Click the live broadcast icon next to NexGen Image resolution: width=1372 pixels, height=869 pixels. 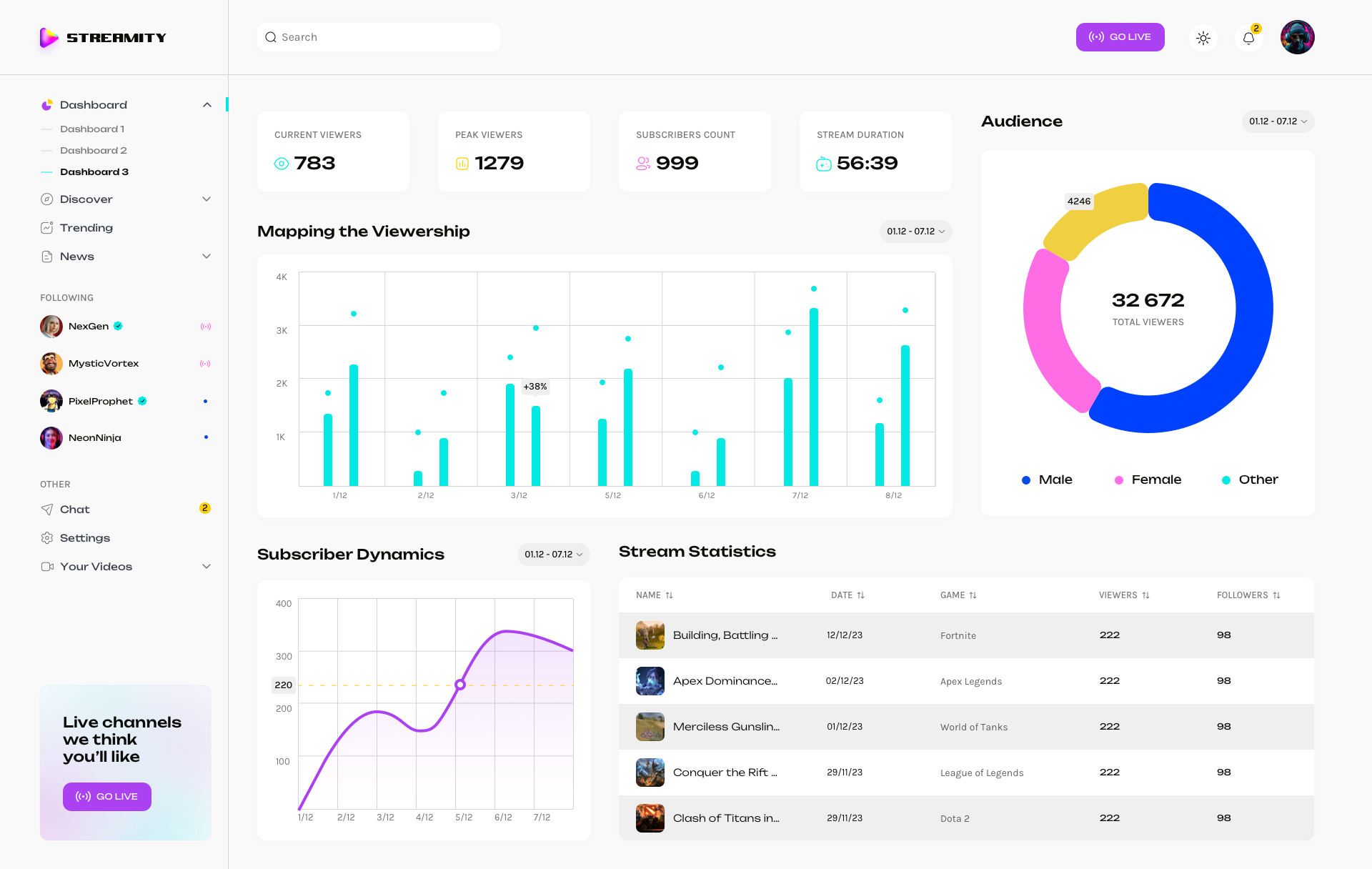point(206,326)
